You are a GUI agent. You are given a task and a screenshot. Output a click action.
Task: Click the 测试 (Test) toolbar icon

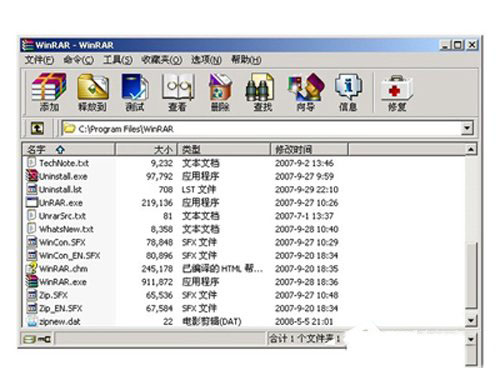pos(135,87)
